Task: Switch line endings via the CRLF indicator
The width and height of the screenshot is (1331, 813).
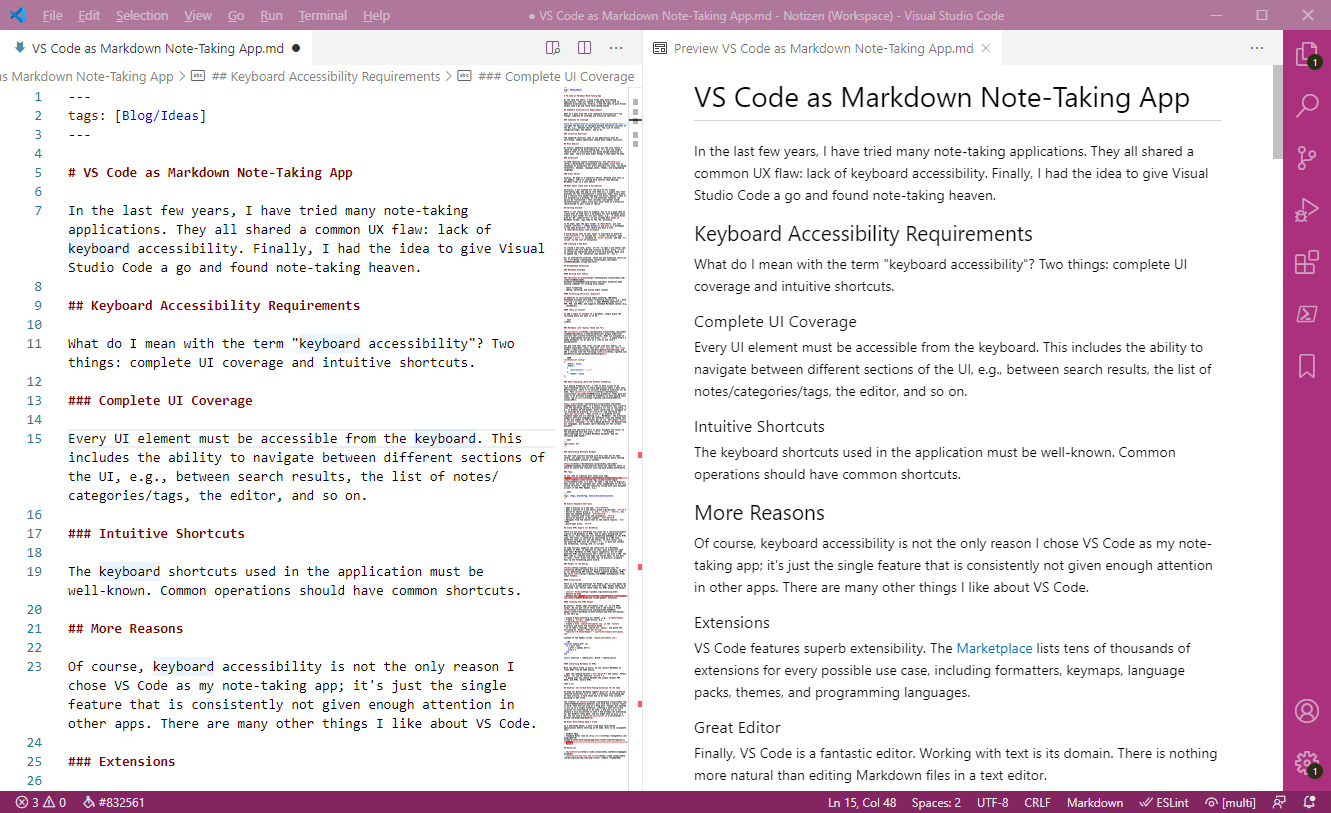Action: tap(1037, 802)
